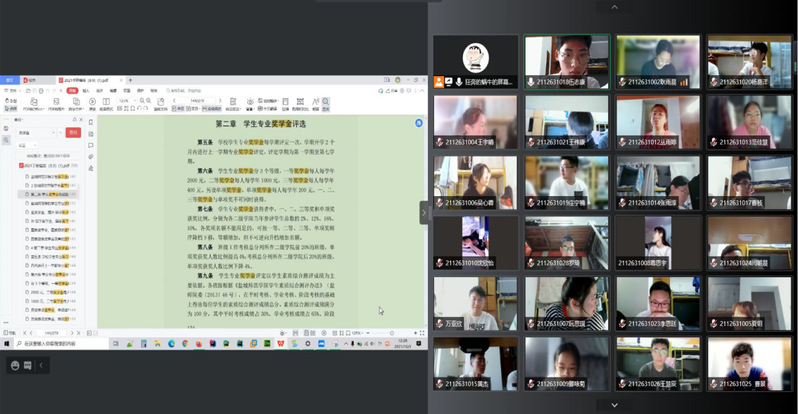Image resolution: width=798 pixels, height=414 pixels.
Task: Expand the participant gallery with bottom chevron
Action: coord(614,404)
